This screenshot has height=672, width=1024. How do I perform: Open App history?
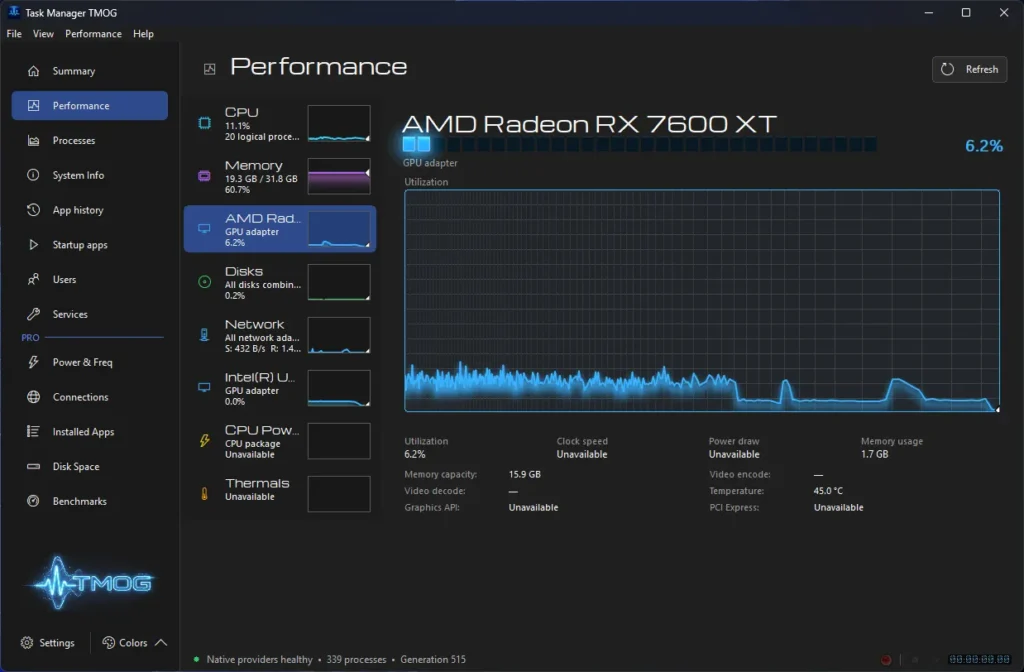click(x=89, y=210)
